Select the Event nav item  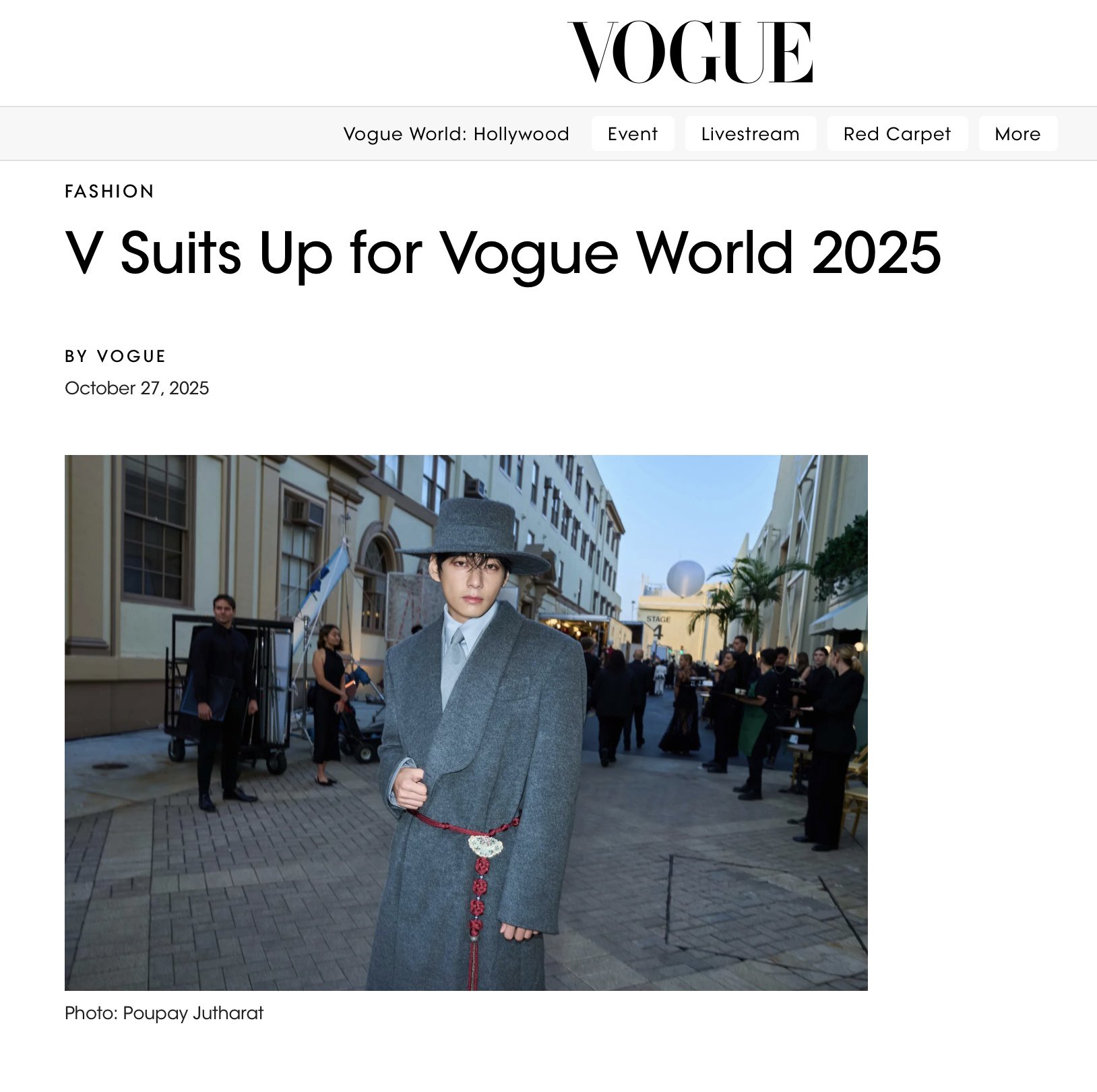point(633,133)
